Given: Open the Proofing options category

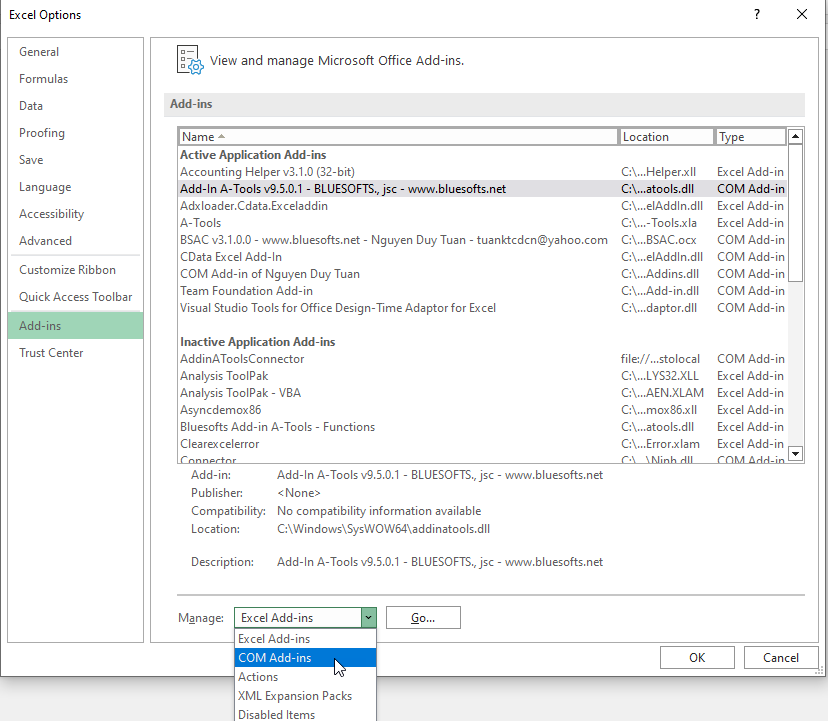Looking at the screenshot, I should point(76,133).
